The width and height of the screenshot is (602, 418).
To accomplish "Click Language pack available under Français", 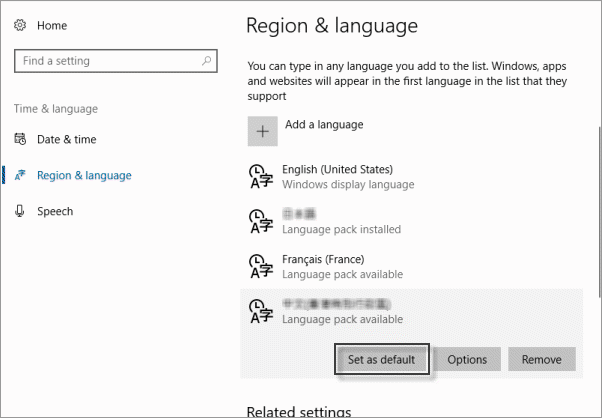I will (x=342, y=274).
